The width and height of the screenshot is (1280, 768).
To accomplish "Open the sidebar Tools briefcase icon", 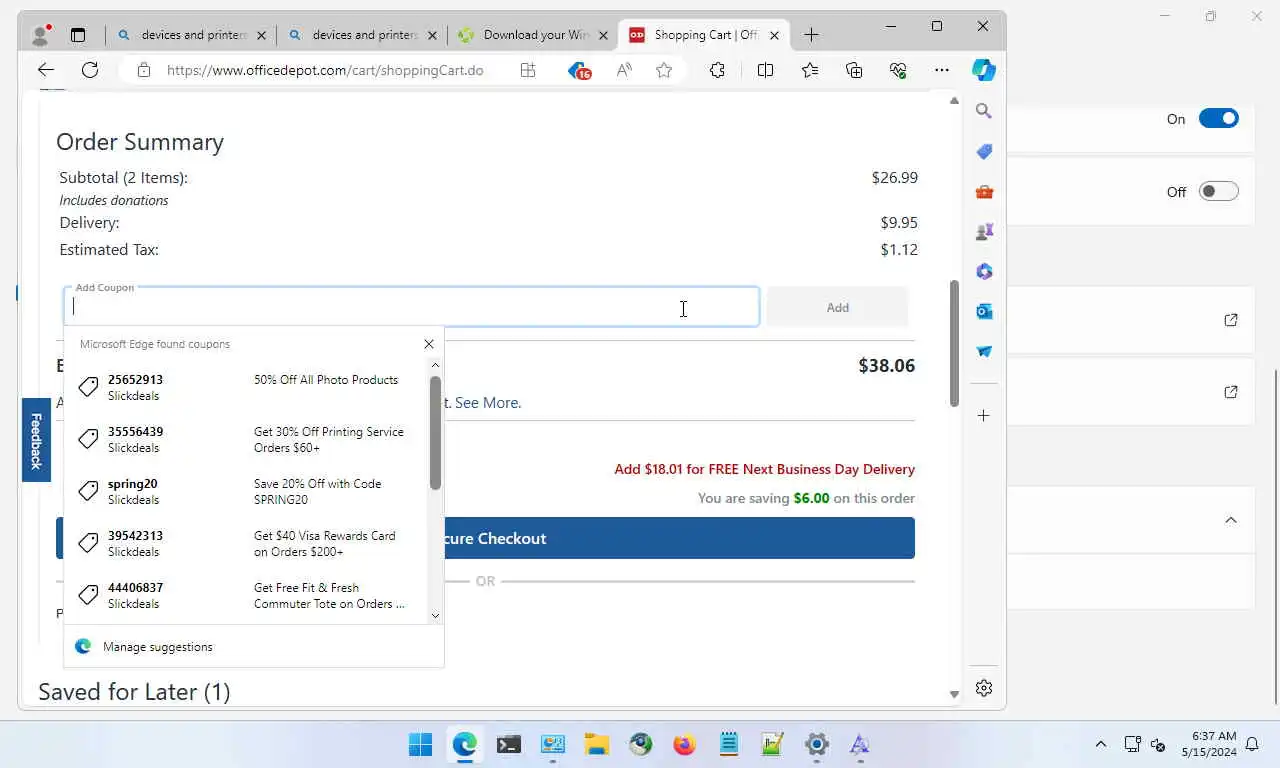I will 984,191.
